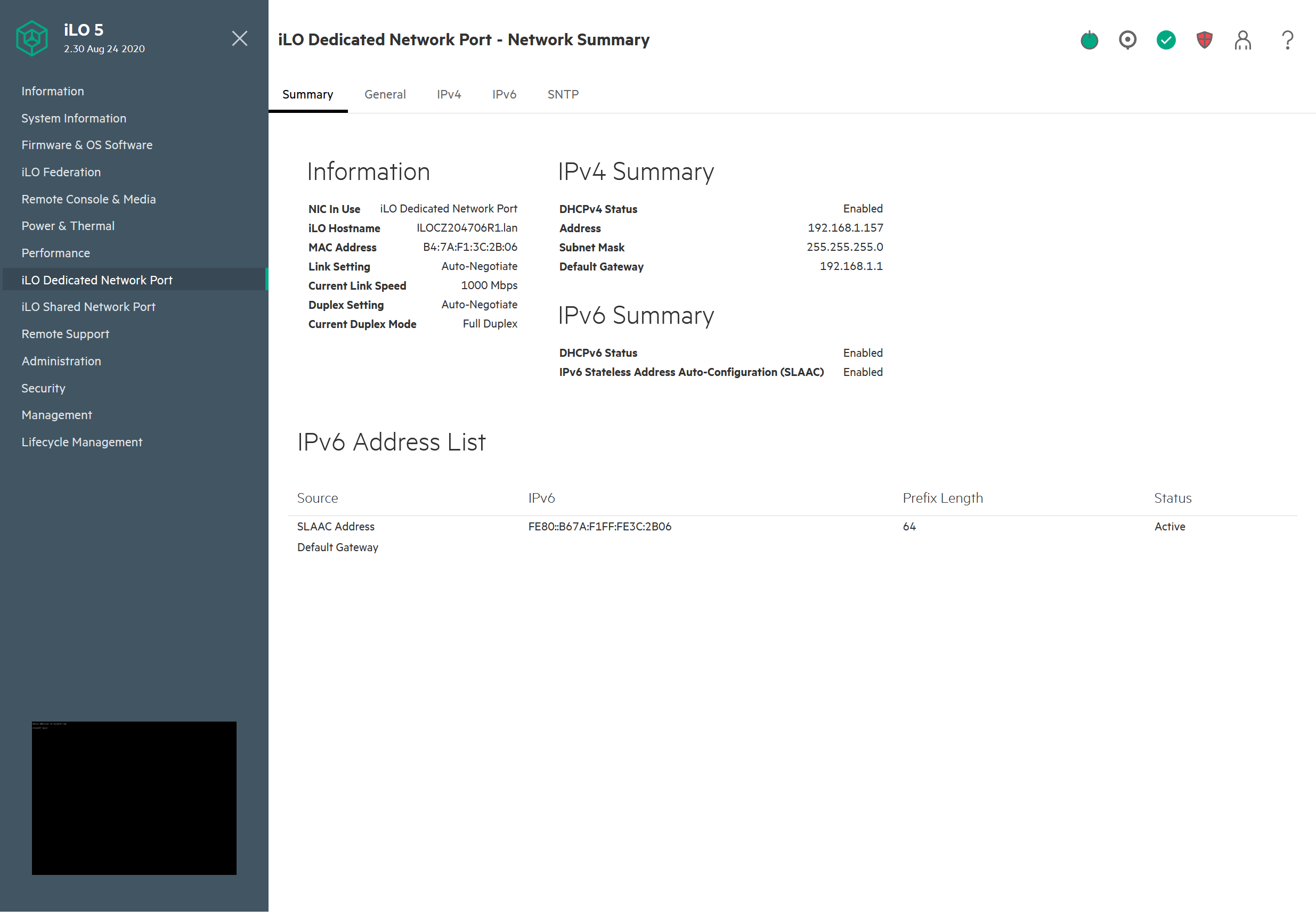
Task: Open the user account icon
Action: pos(1242,40)
